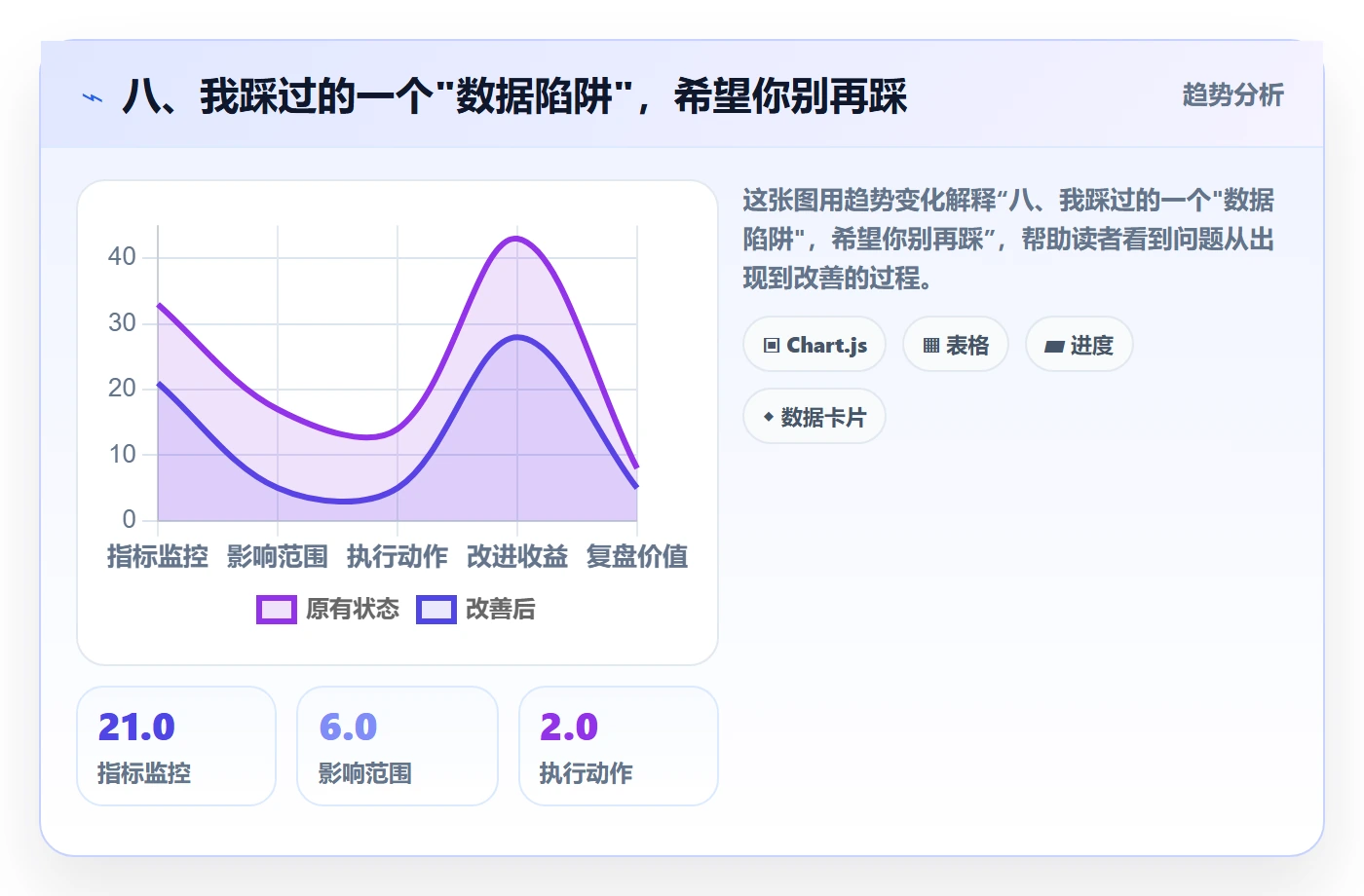Screen dimensions: 1364x896
Task: Open the 6.0 影响范围 stat card
Action: (x=398, y=746)
